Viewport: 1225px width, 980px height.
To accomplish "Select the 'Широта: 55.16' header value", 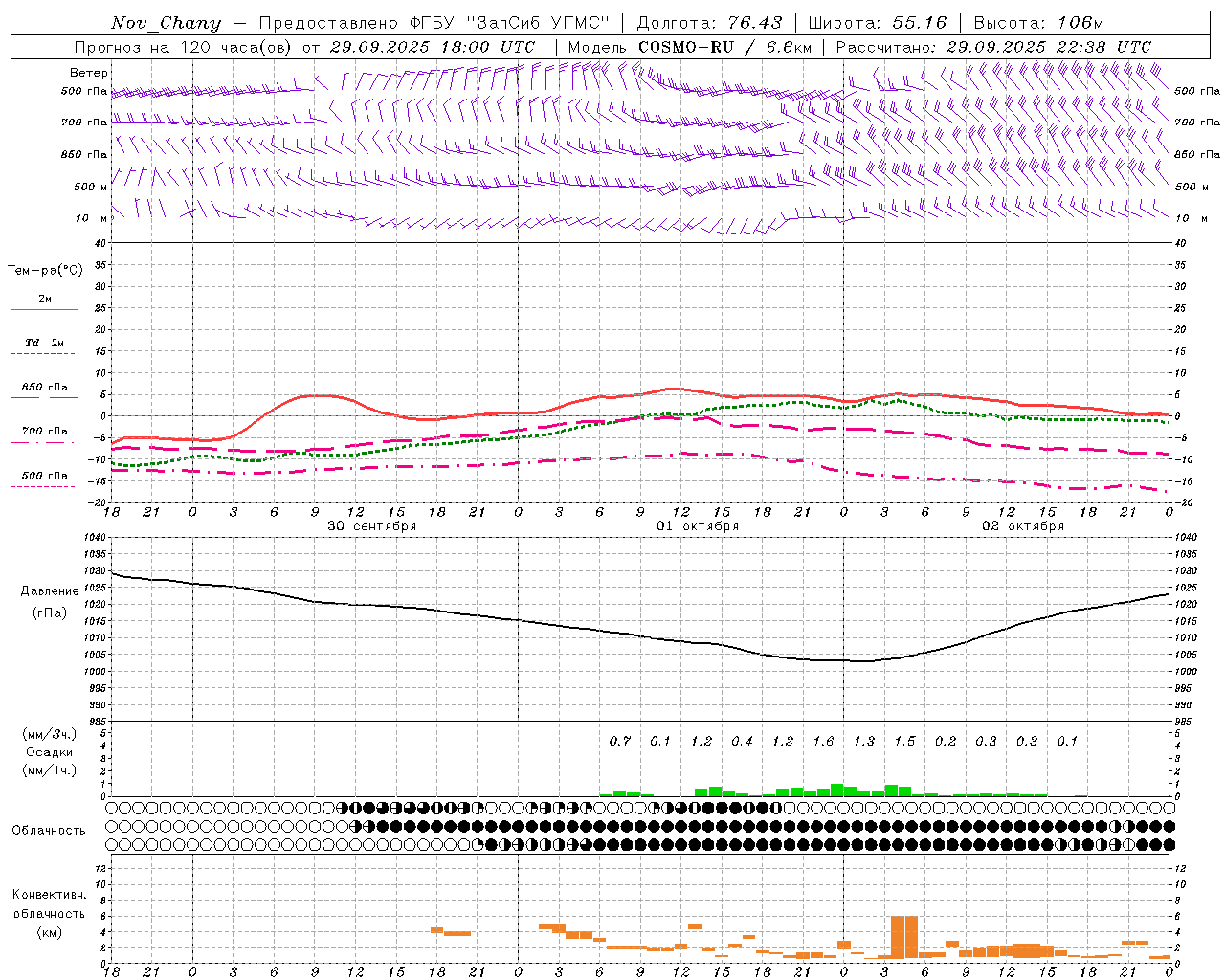I will coord(878,23).
